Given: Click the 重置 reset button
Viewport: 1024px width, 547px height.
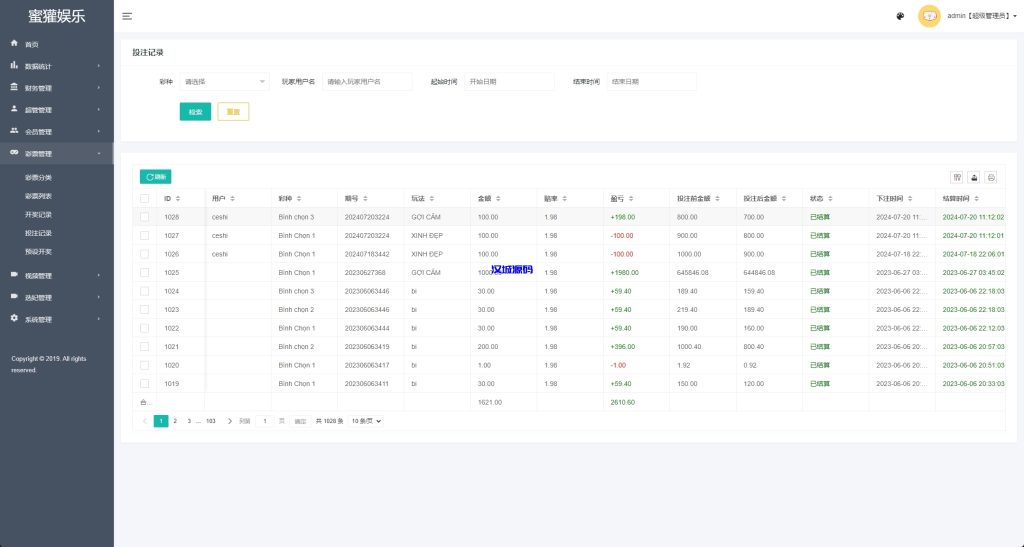Looking at the screenshot, I should (x=233, y=112).
